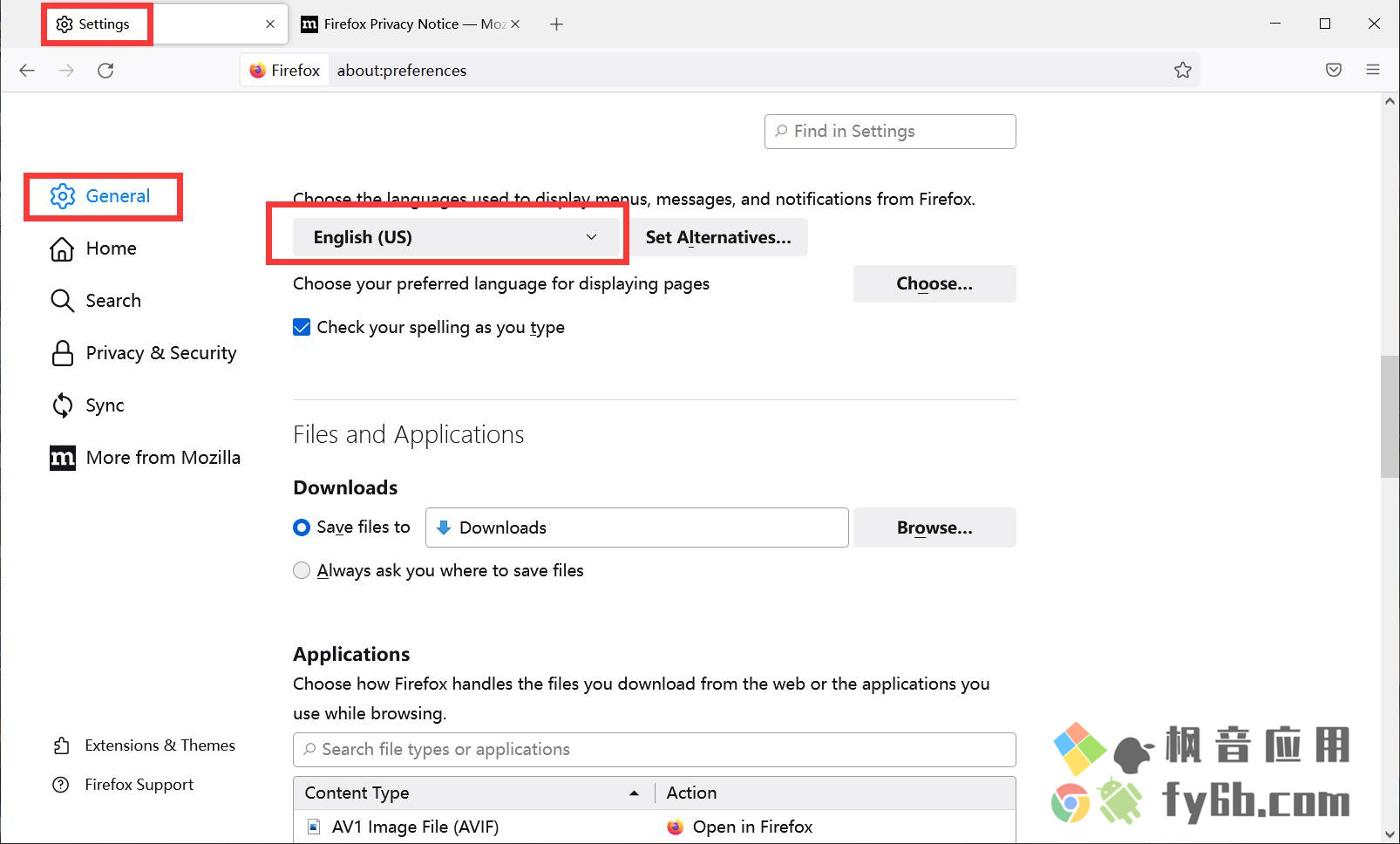Open a new tab with plus icon
1400x844 pixels.
pos(556,24)
